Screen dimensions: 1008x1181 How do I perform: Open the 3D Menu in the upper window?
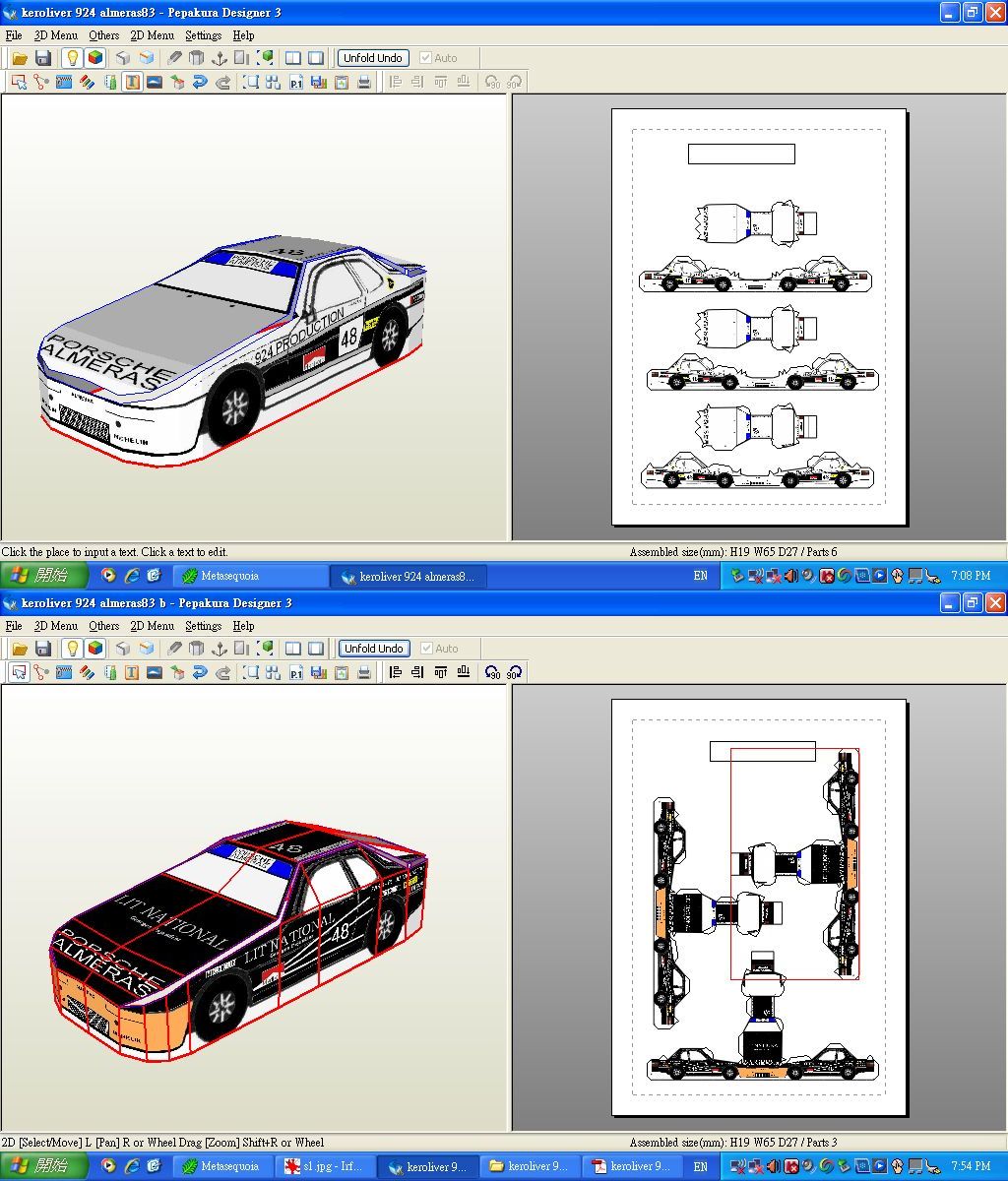pyautogui.click(x=55, y=35)
